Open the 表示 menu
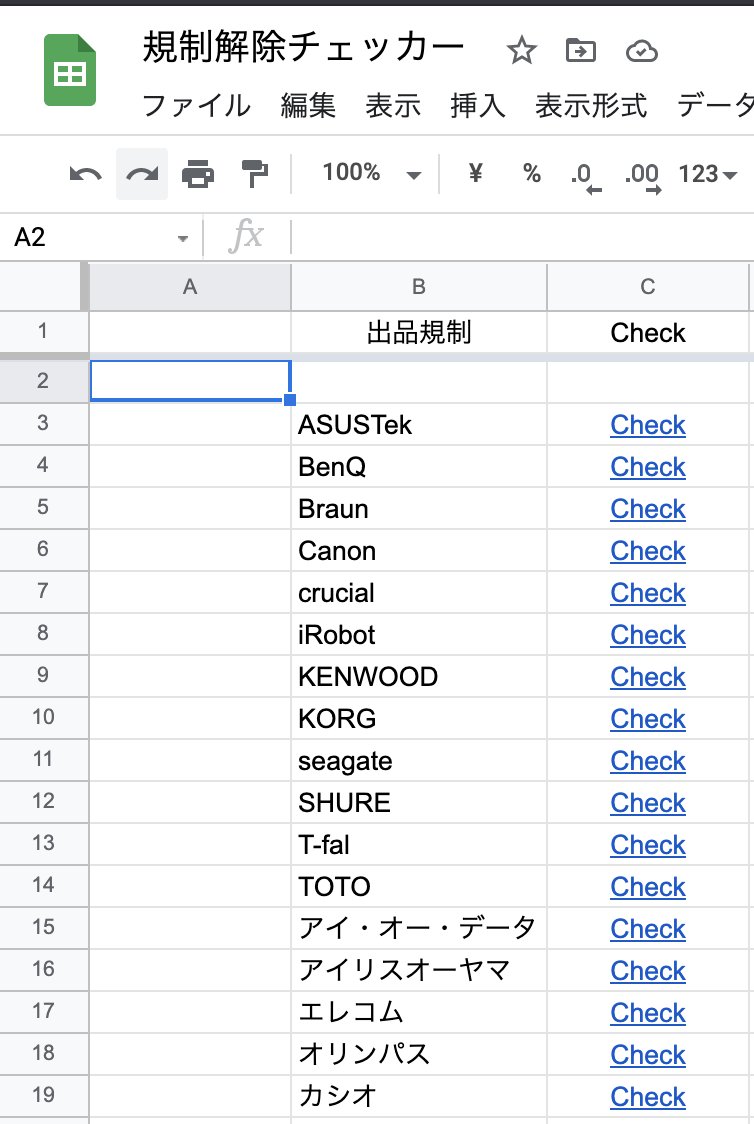Screen dimensions: 754x1124 point(393,105)
